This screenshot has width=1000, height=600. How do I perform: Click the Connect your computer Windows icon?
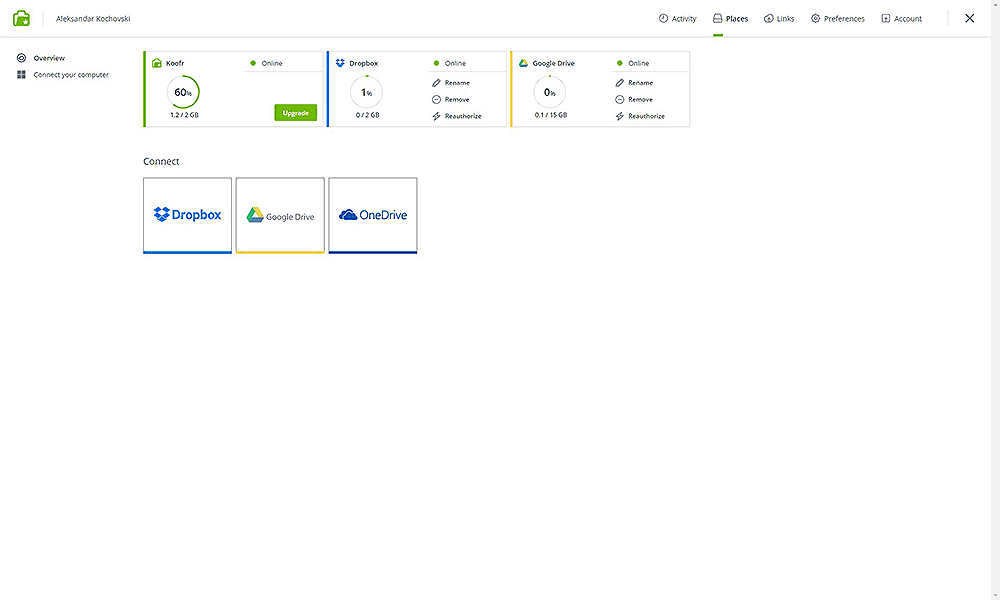21,75
